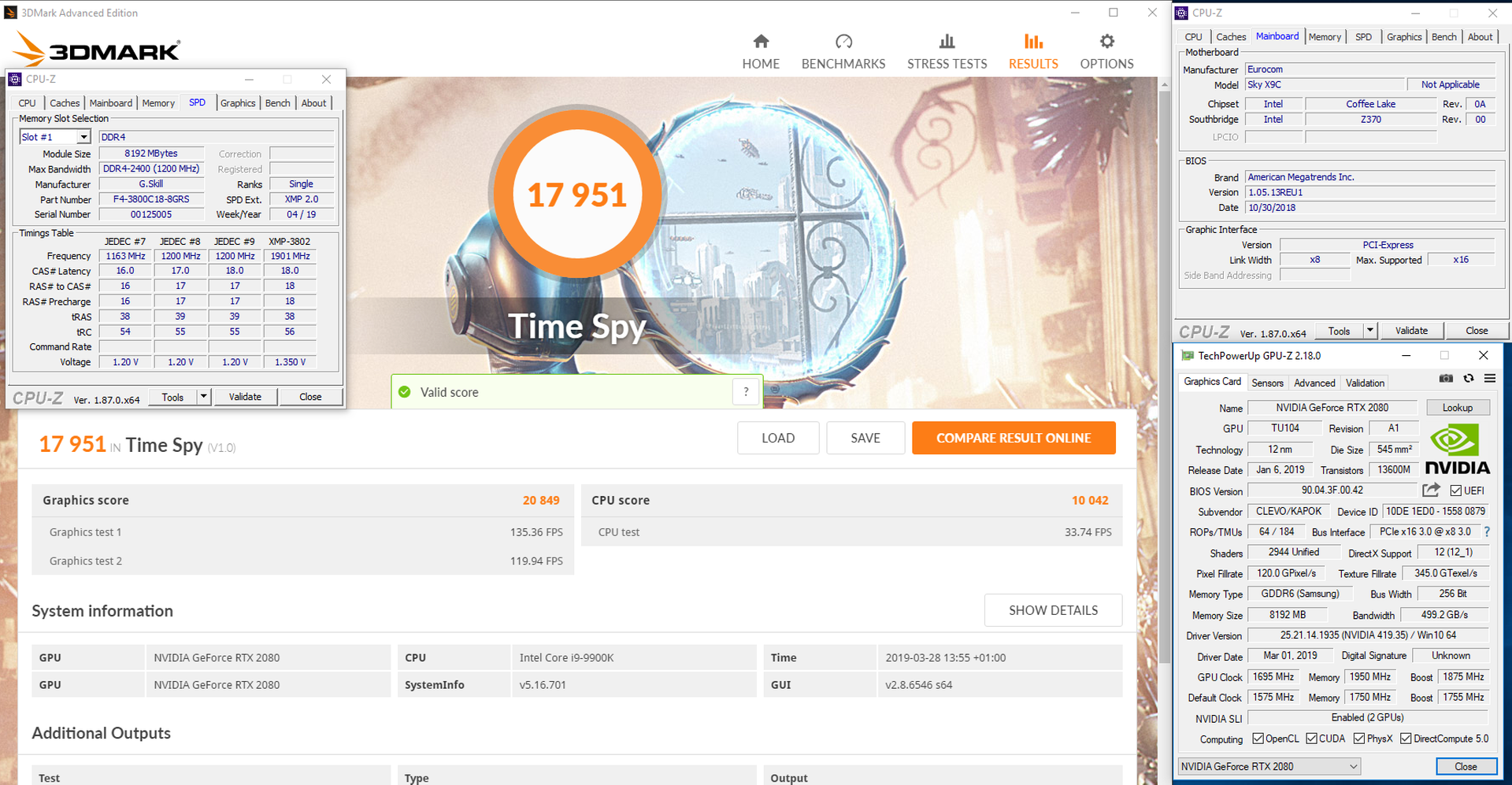The image size is (1512, 785).
Task: Refresh GPU-Z data
Action: tap(1469, 379)
